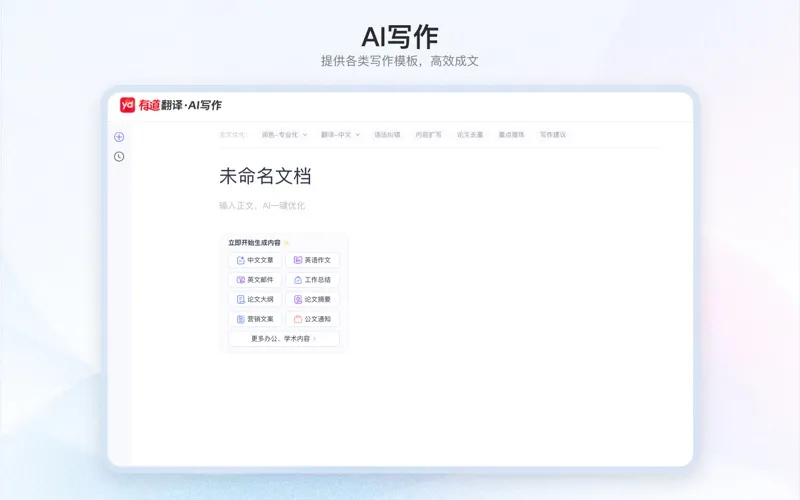This screenshot has width=800, height=500.
Task: Open the 润色-专业化 polish dropdown
Action: point(284,135)
